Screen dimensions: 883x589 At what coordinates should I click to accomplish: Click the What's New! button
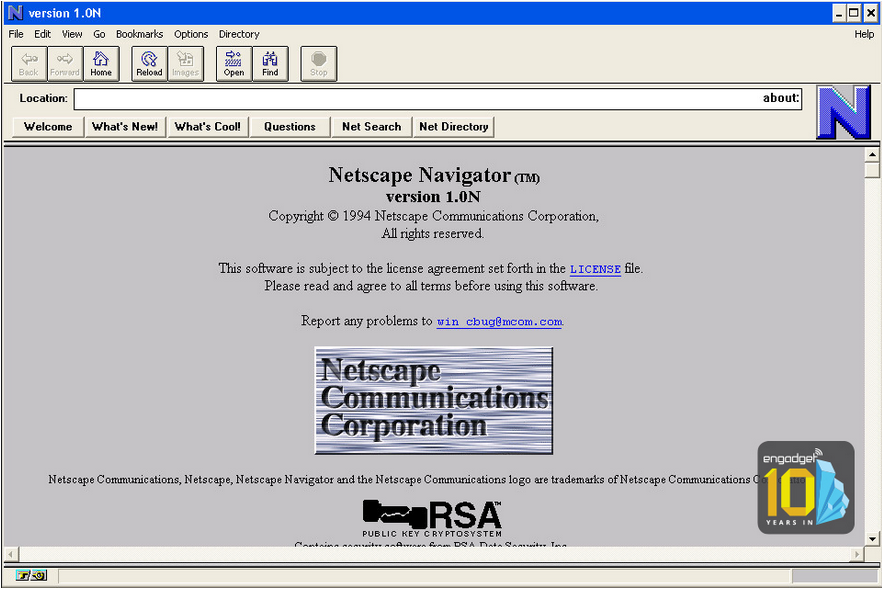pyautogui.click(x=125, y=127)
